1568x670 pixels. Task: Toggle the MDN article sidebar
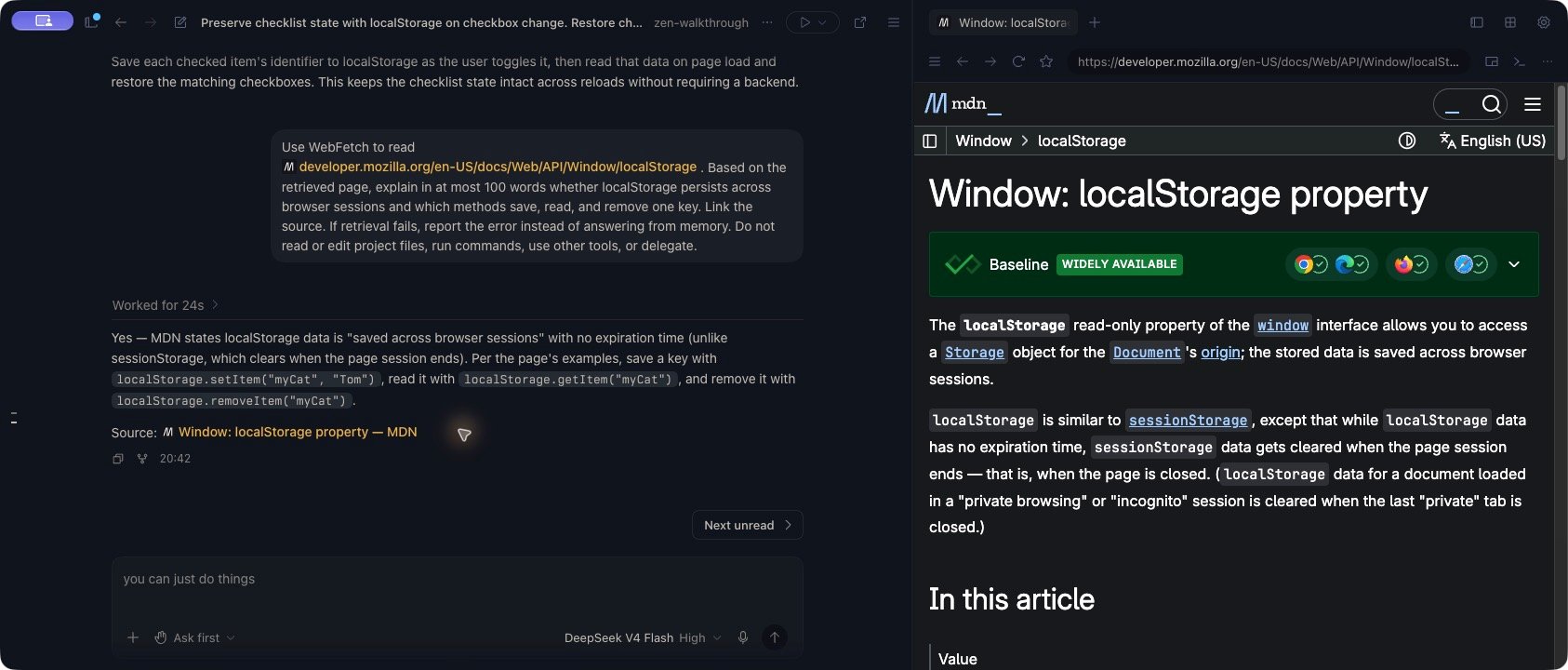coord(929,141)
